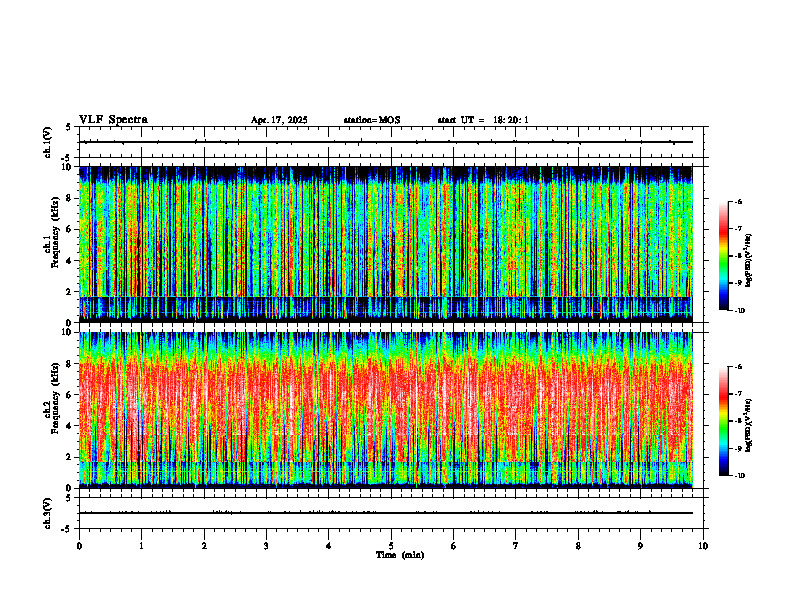The width and height of the screenshot is (792, 612).
Task: Click the ch.3 voltage waveform trace
Action: pos(386,513)
